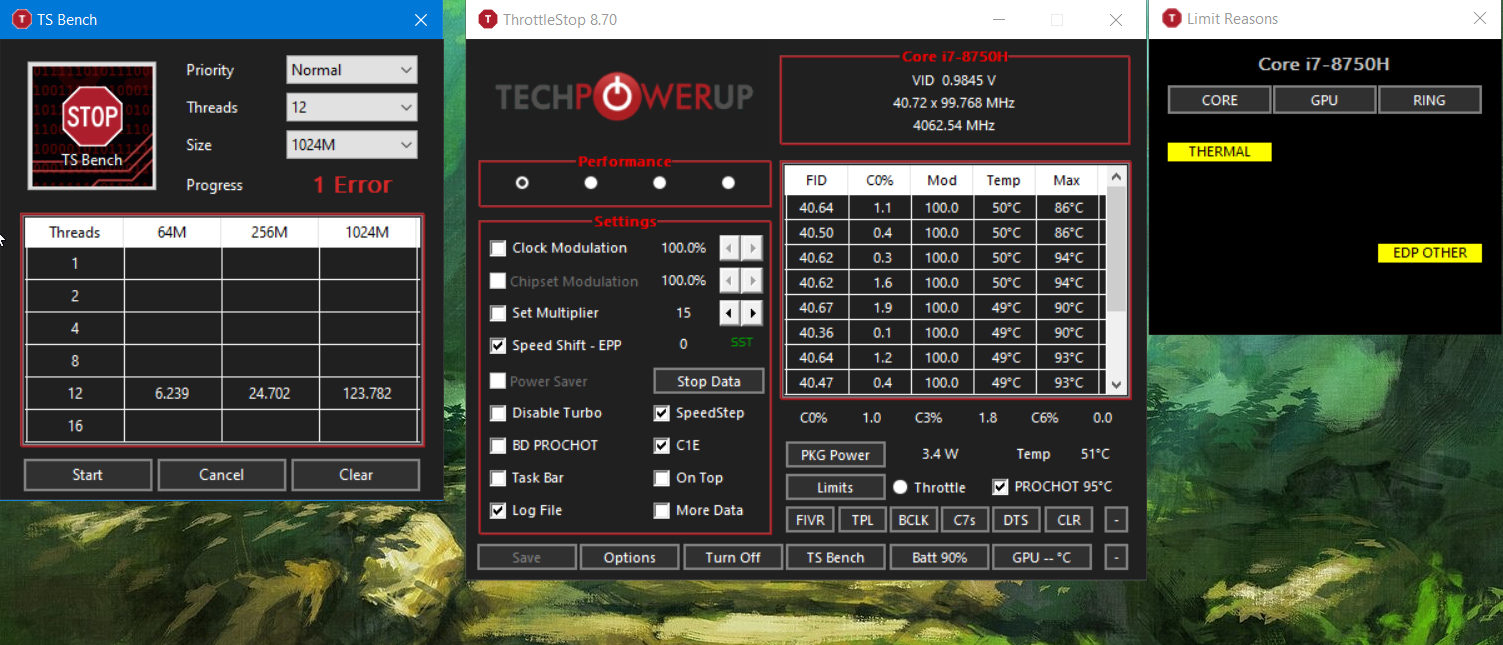The image size is (1503, 645).
Task: Click the Batt 90% button
Action: pos(940,557)
